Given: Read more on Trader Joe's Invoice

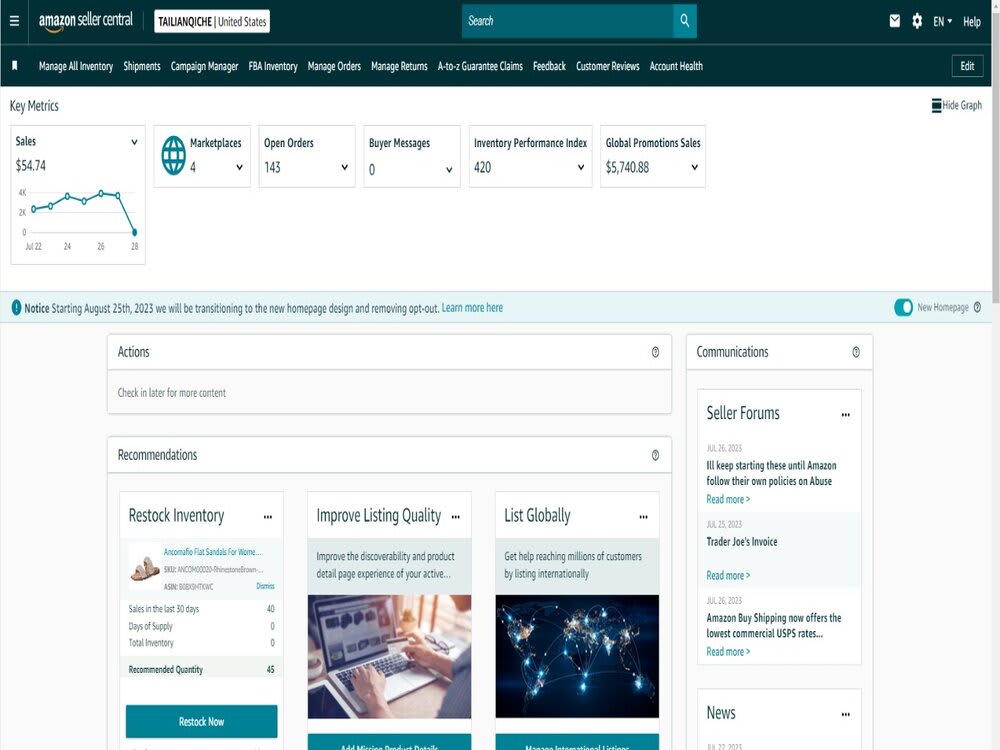Looking at the screenshot, I should (728, 575).
